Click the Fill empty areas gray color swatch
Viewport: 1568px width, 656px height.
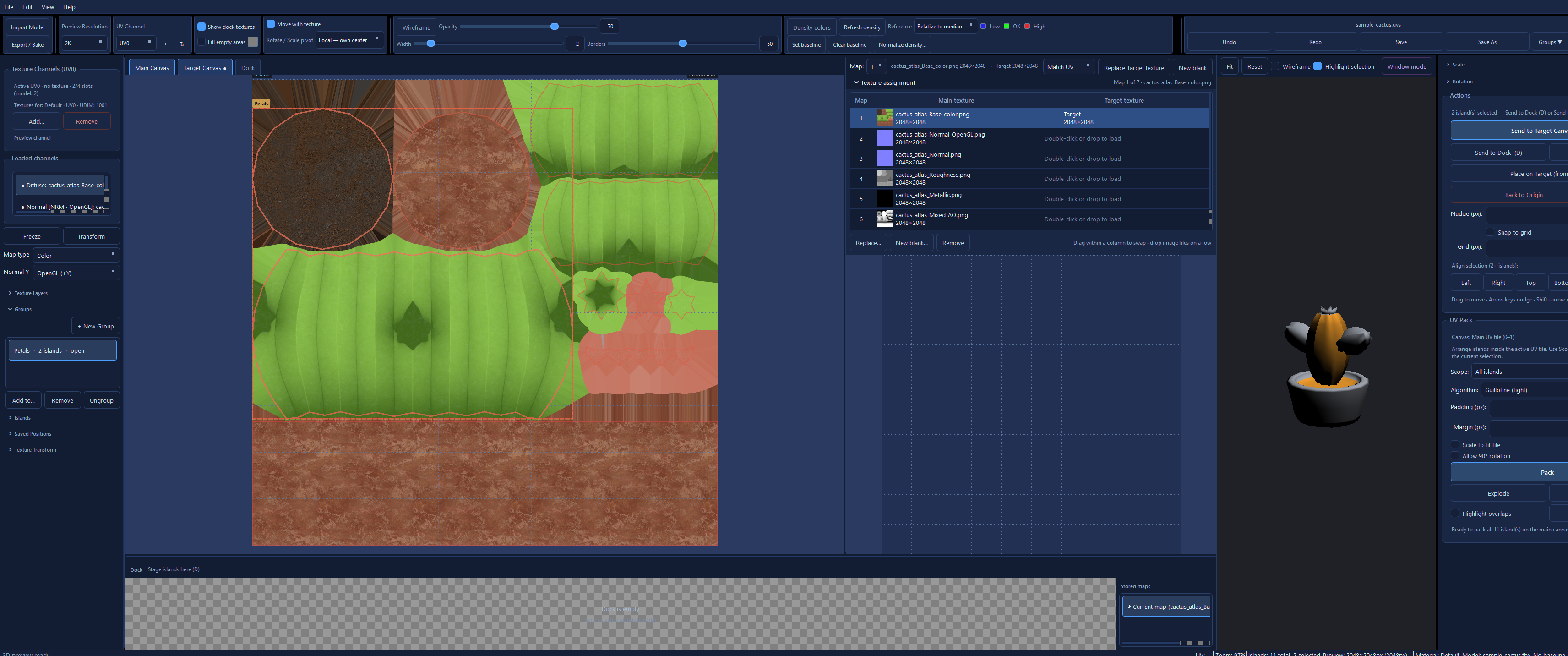coord(253,41)
